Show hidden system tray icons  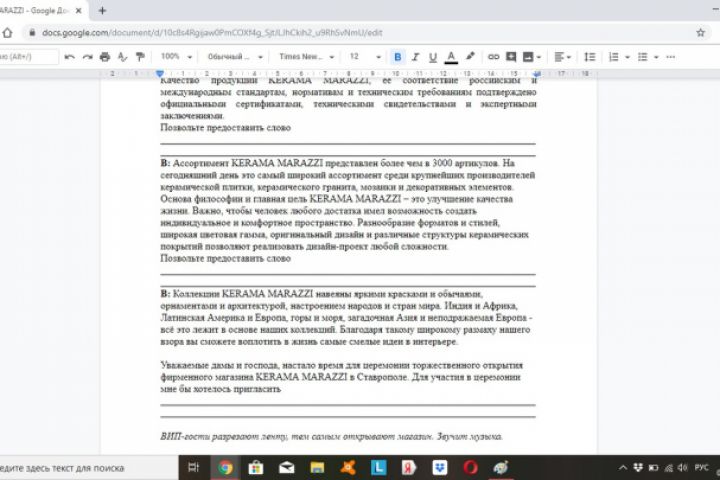[623, 468]
